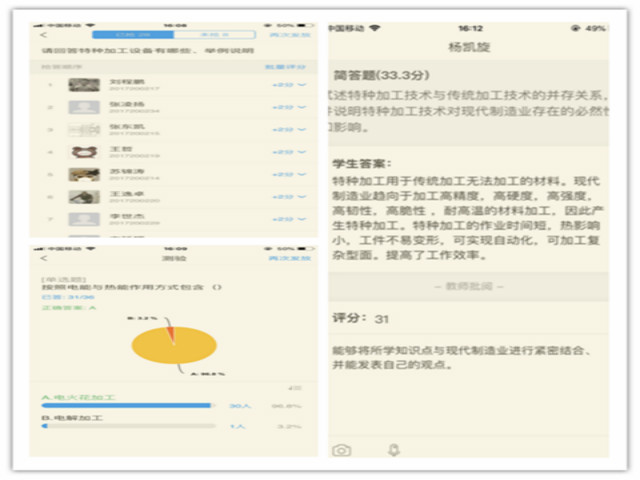Screen dimensions: 640x480
Task: Tap the progress bar for B.电解加工
Action: (x=129, y=426)
